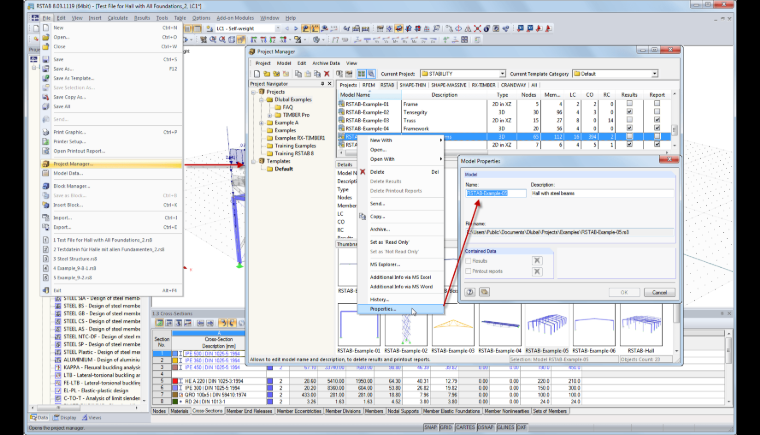Screen dimensions: 760x435
Task: Tick Printout reports checkbox in Contained Data
Action: 468,271
